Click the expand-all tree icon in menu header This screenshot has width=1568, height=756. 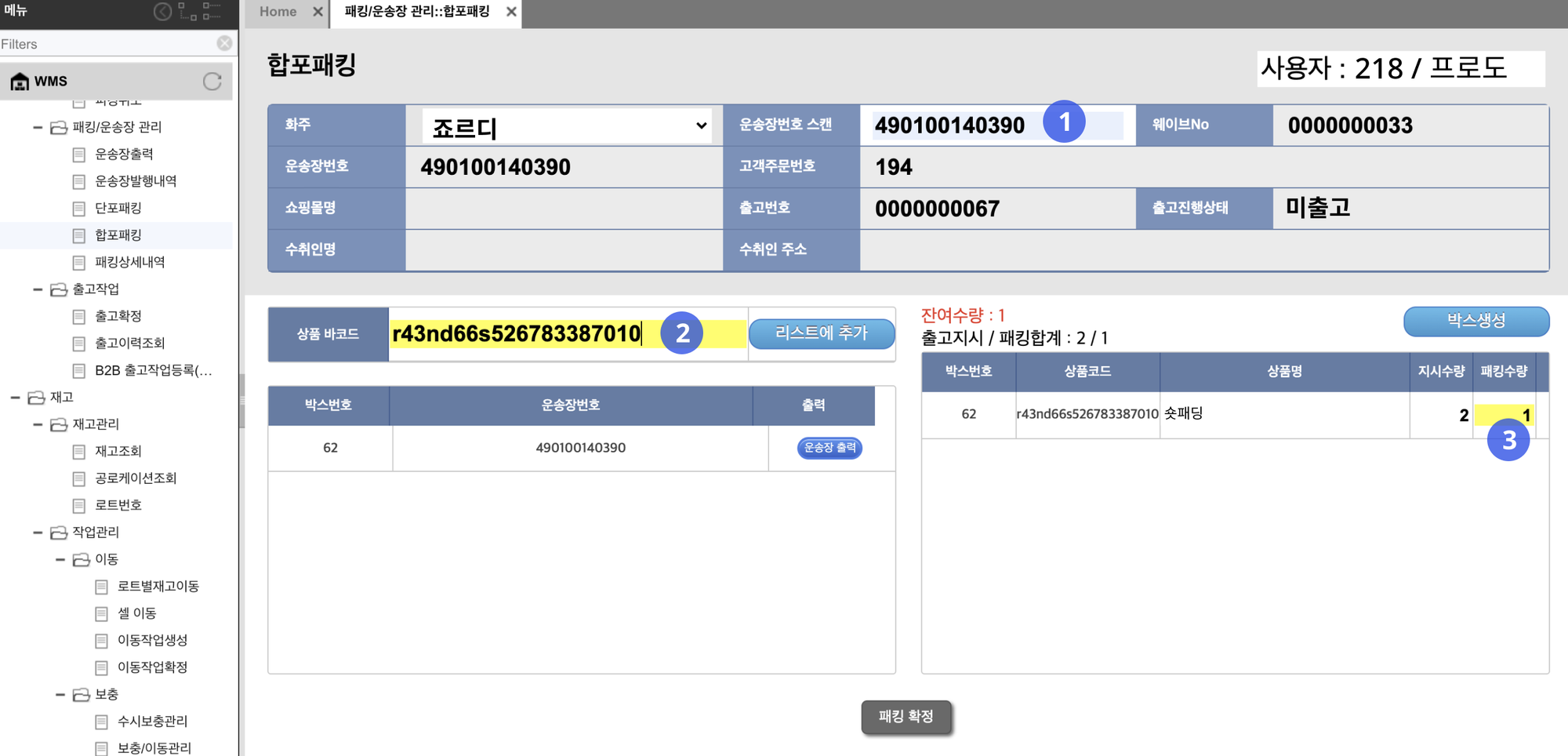click(187, 12)
